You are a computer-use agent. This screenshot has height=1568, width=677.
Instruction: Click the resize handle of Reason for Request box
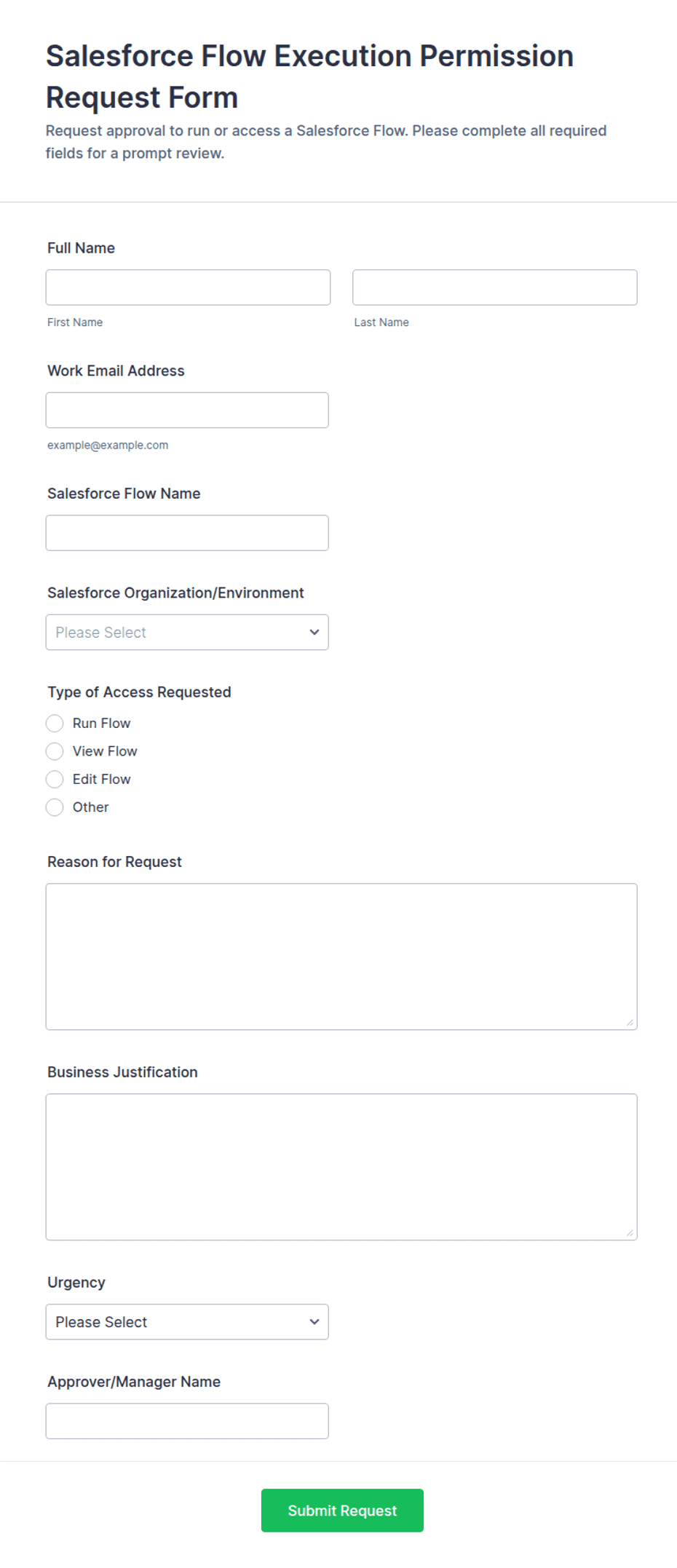(x=630, y=1023)
